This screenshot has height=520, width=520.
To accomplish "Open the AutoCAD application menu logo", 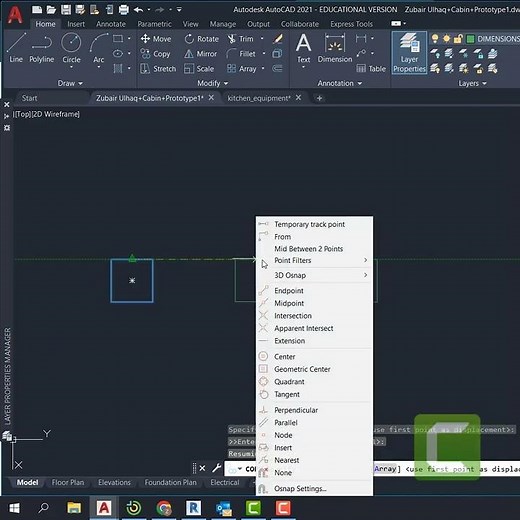I will click(x=15, y=15).
